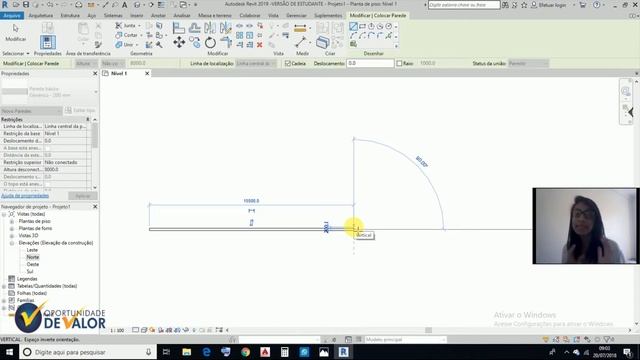The height and width of the screenshot is (360, 640).
Task: Open the Ajuda de propriedades link
Action: pyautogui.click(x=25, y=196)
